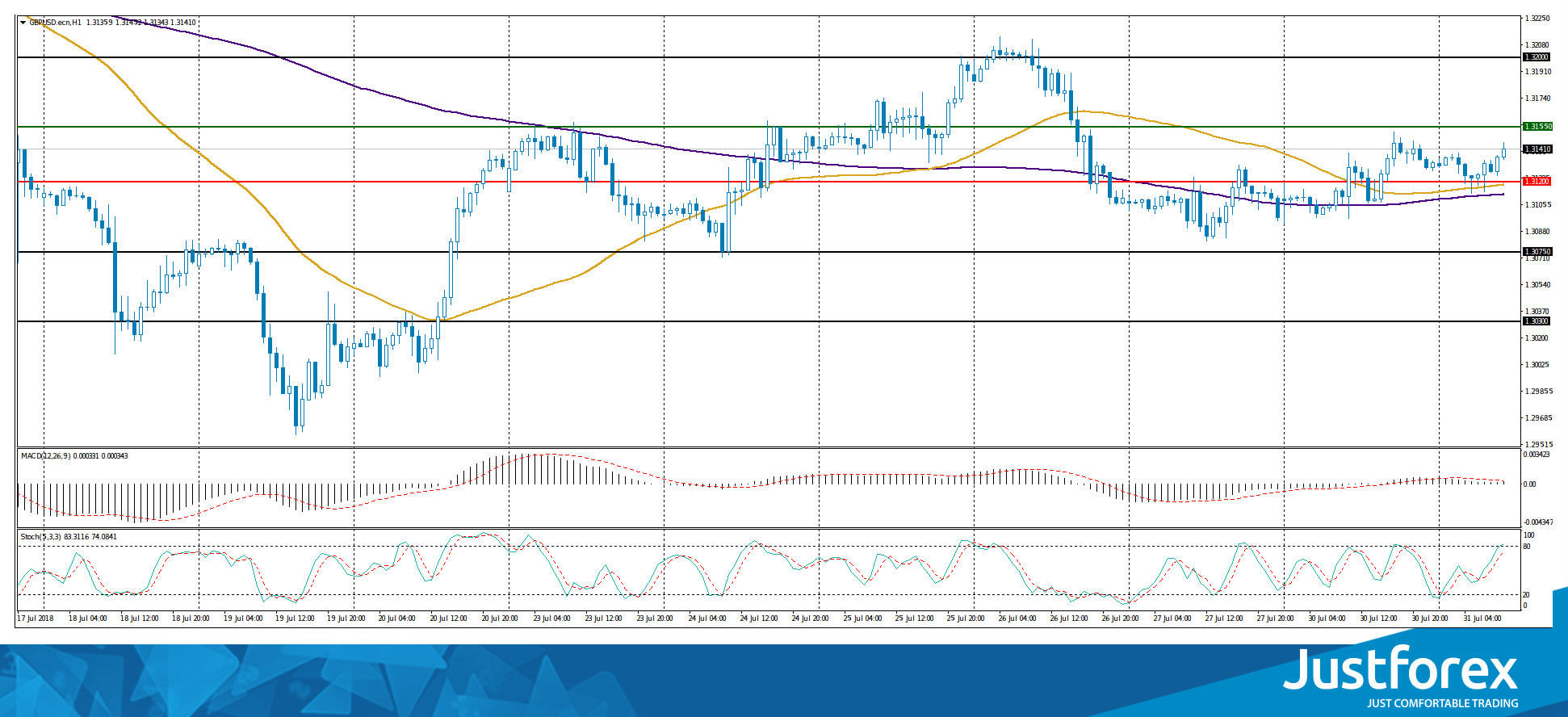Viewport: 1568px width, 717px height.
Task: Click the chart menu triangle beside GBPUSD.ecn
Action: coord(23,23)
